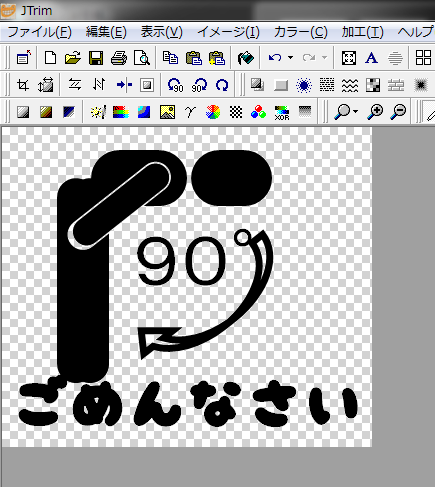This screenshot has height=487, width=435.
Task: Expand the undo history dropdown arrow
Action: (290, 58)
